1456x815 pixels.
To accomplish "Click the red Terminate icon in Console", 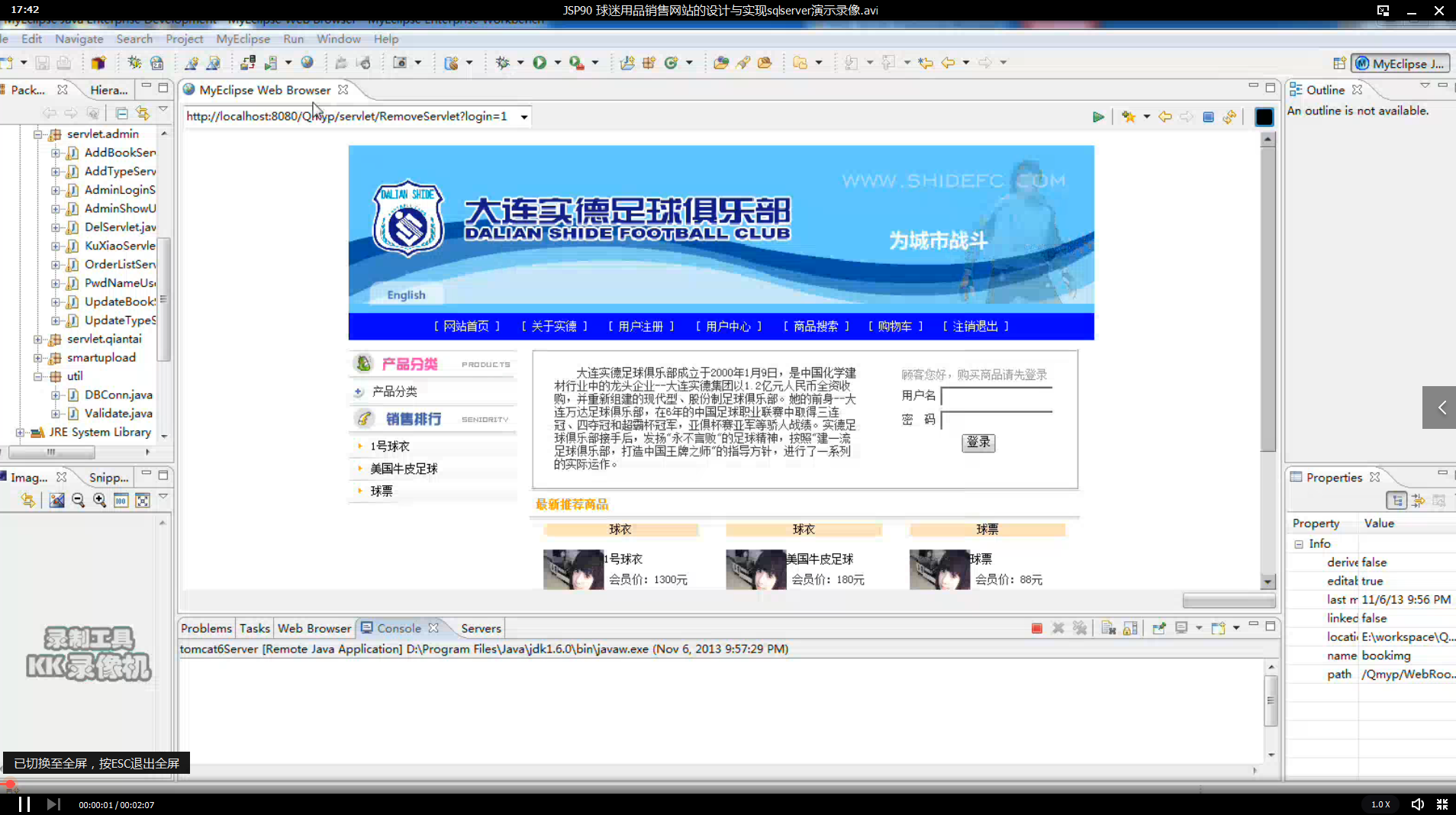I will point(1036,628).
